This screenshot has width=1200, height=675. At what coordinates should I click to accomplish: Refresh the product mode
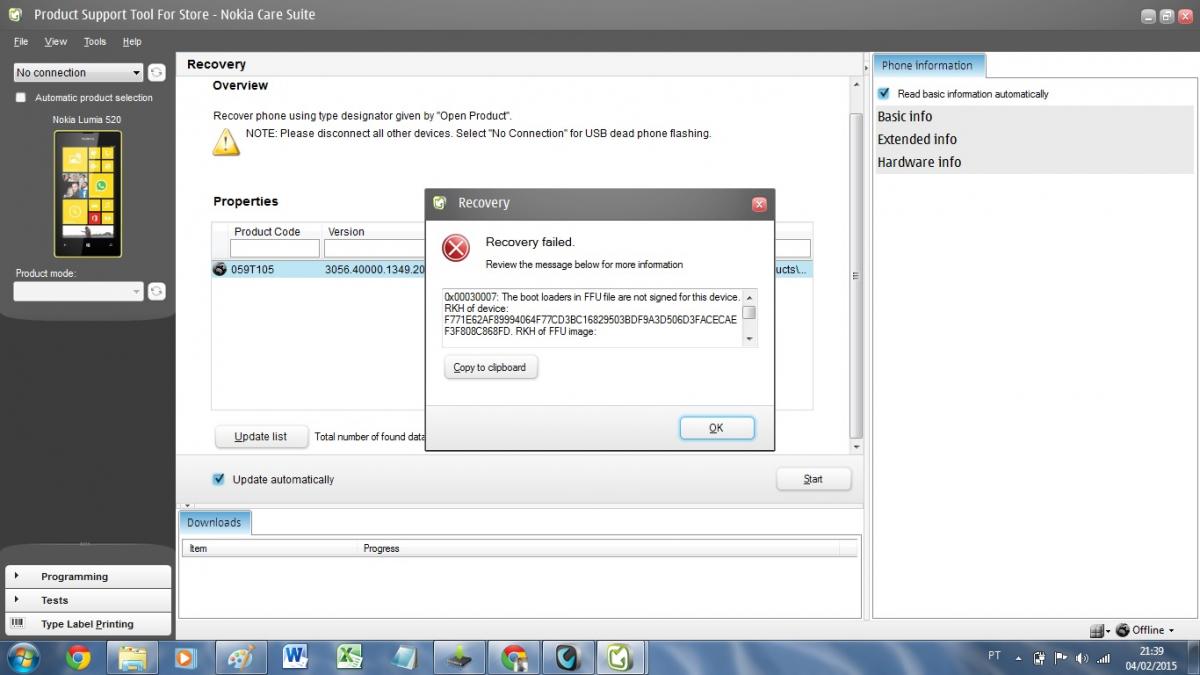(157, 291)
